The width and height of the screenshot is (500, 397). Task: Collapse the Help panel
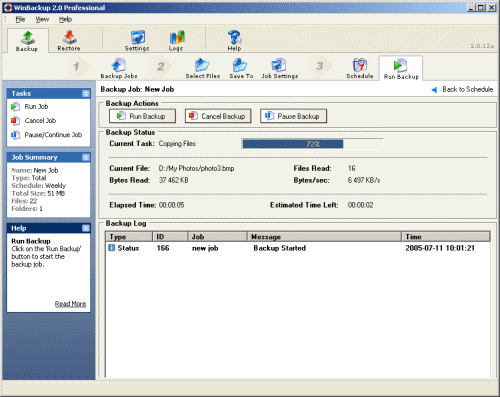tap(86, 228)
